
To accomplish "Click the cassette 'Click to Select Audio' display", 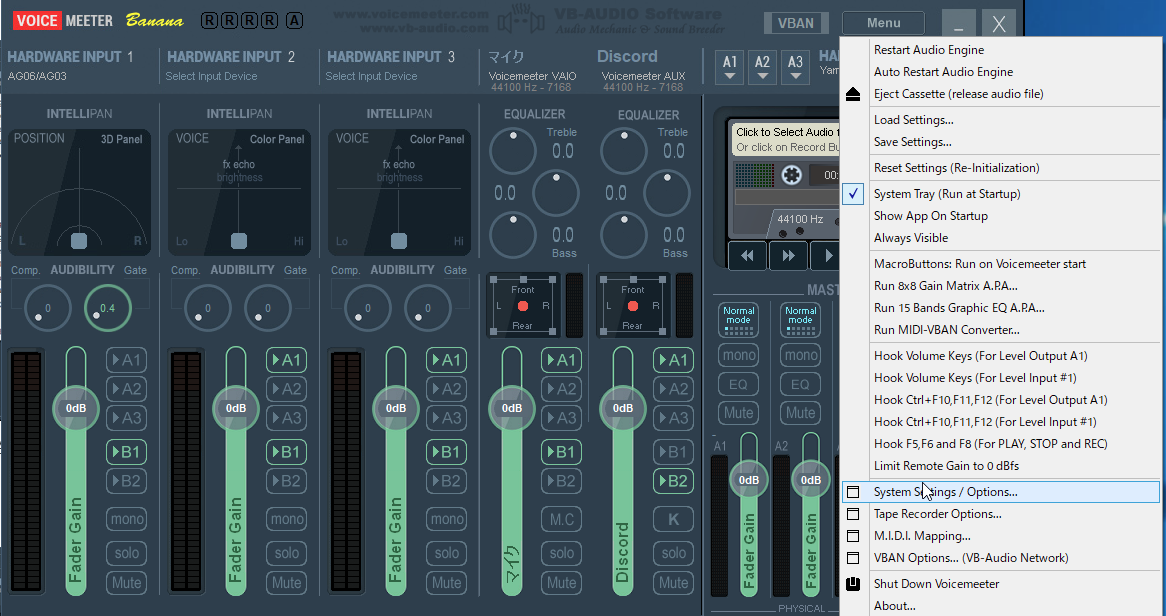I will 786,139.
